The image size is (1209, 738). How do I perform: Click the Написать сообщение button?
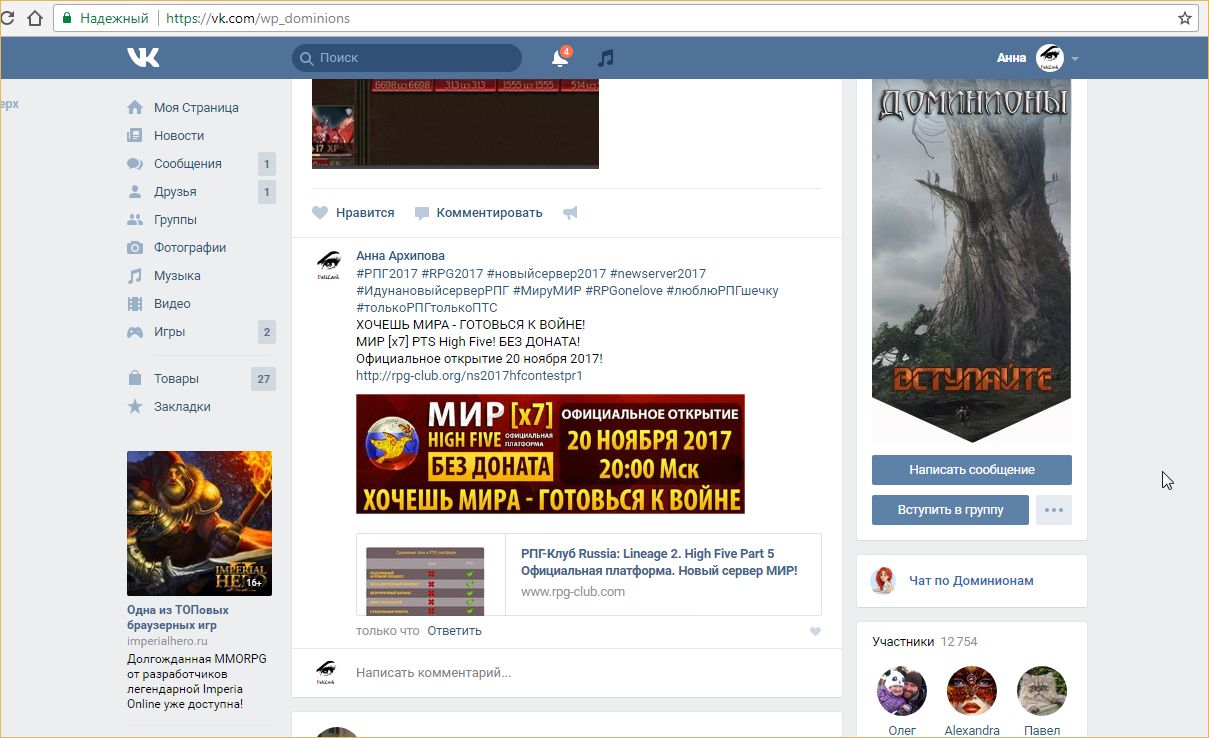click(x=972, y=470)
